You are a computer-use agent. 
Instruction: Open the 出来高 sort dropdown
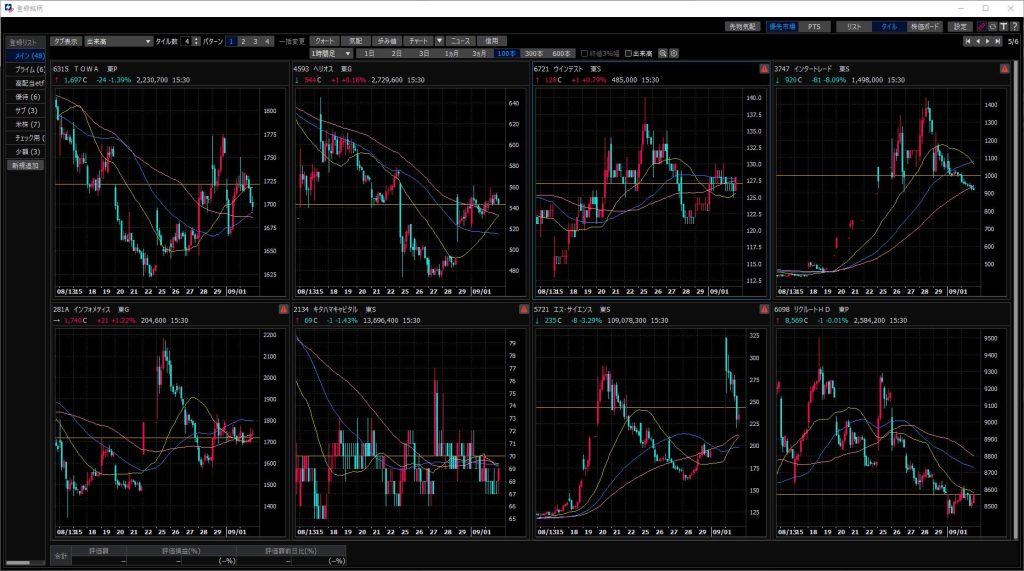click(x=148, y=41)
